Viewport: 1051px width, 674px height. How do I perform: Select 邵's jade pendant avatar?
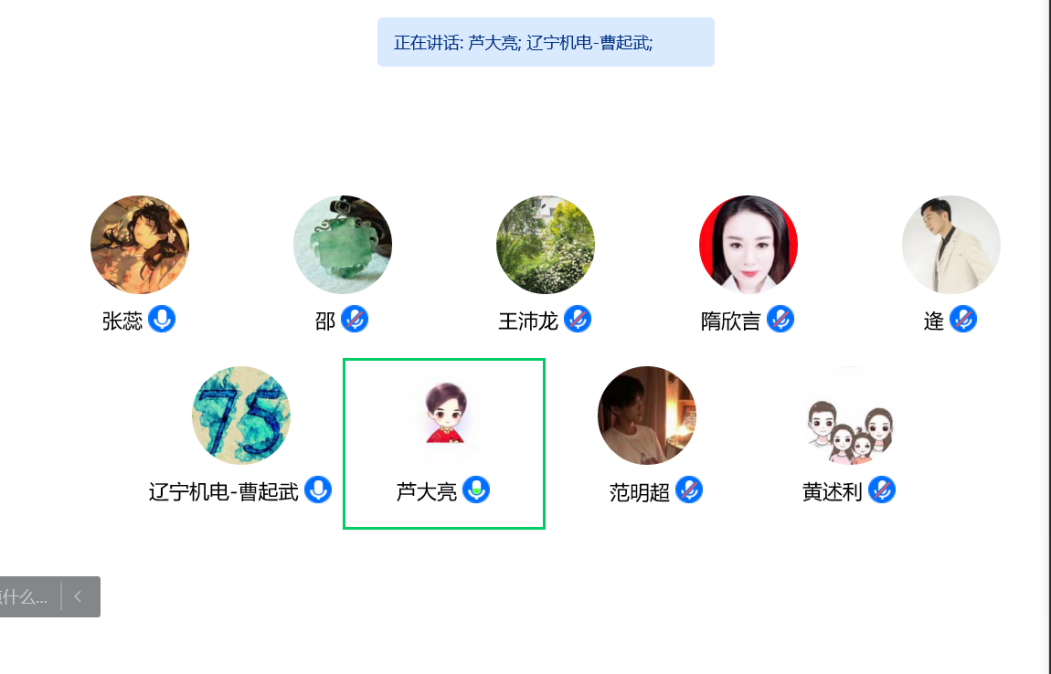343,245
